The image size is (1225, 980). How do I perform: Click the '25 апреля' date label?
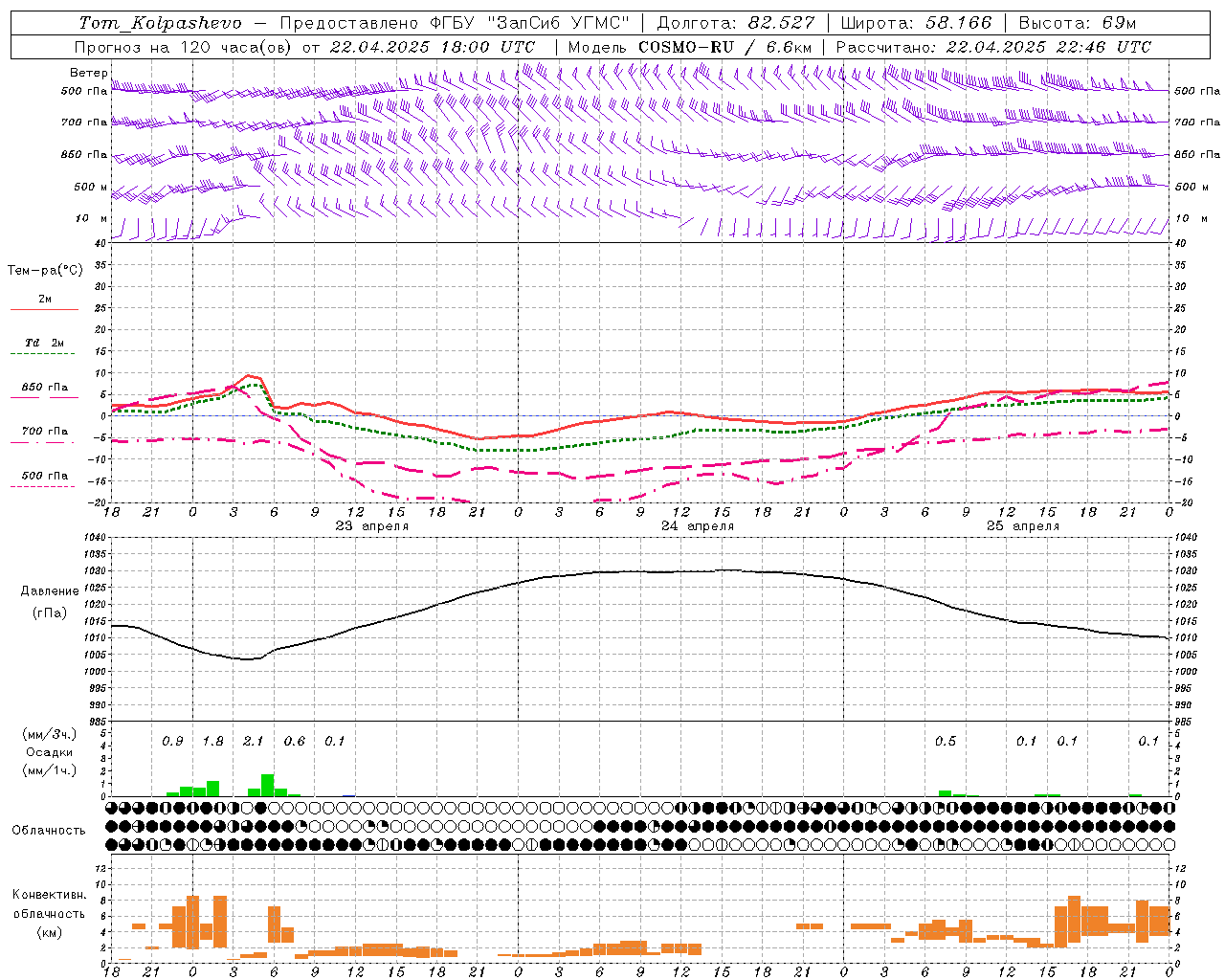pos(1023,526)
